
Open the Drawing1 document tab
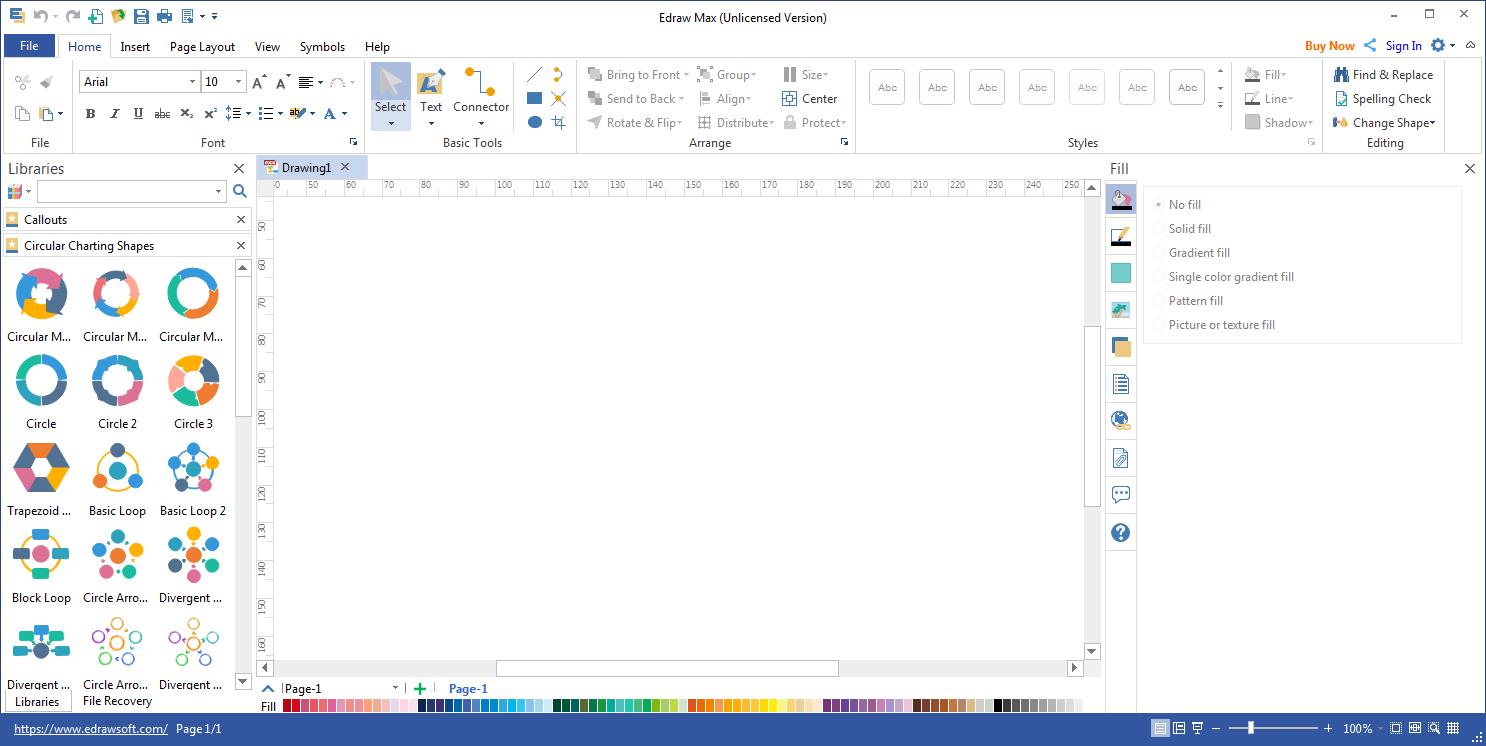(305, 168)
